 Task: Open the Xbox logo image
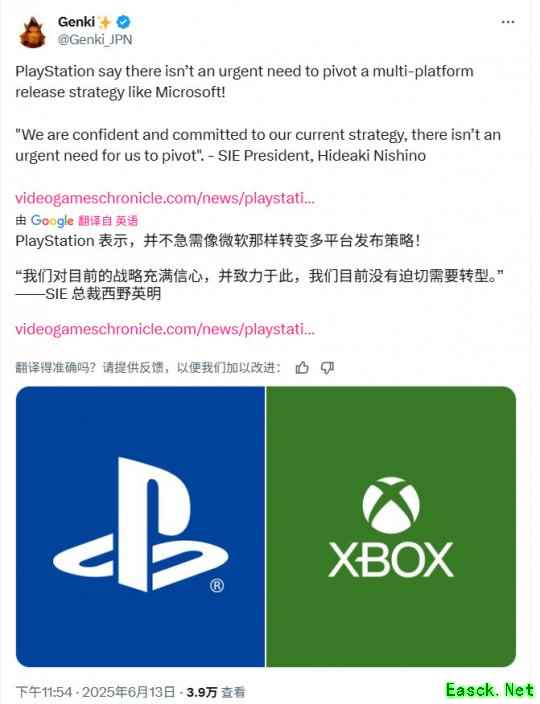tap(391, 526)
